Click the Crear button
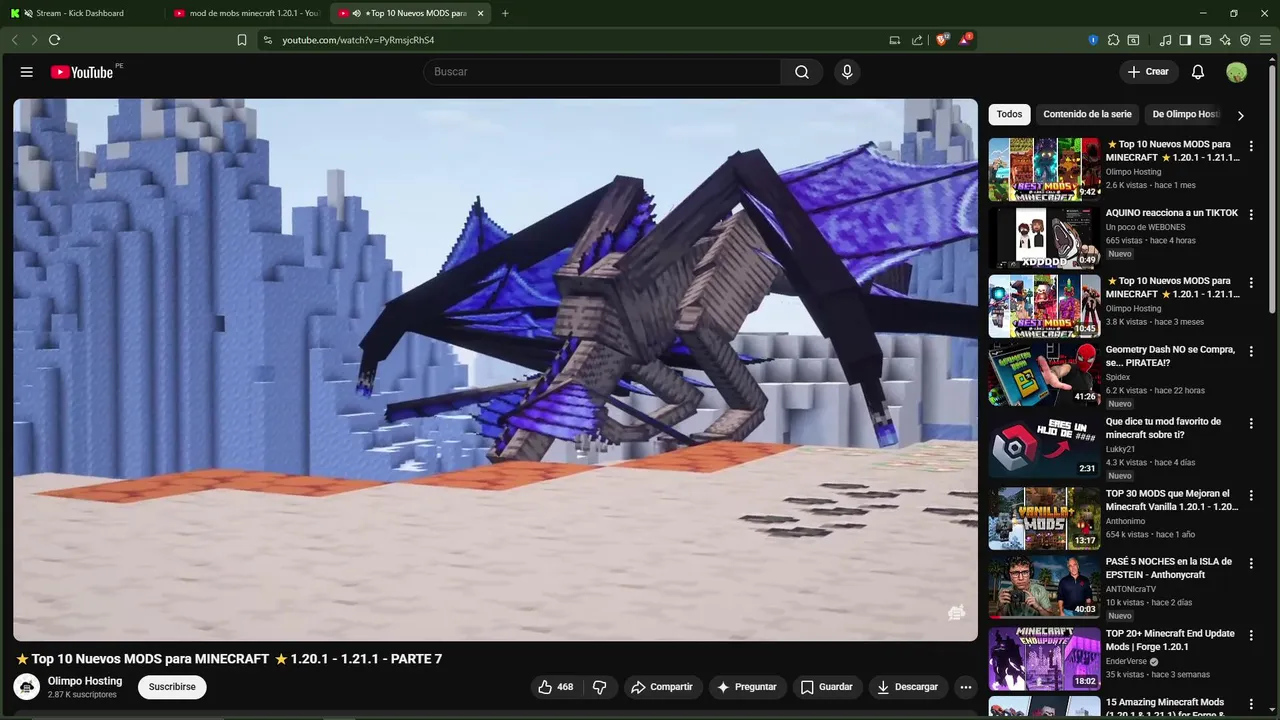Viewport: 1280px width, 720px height. tap(1148, 72)
